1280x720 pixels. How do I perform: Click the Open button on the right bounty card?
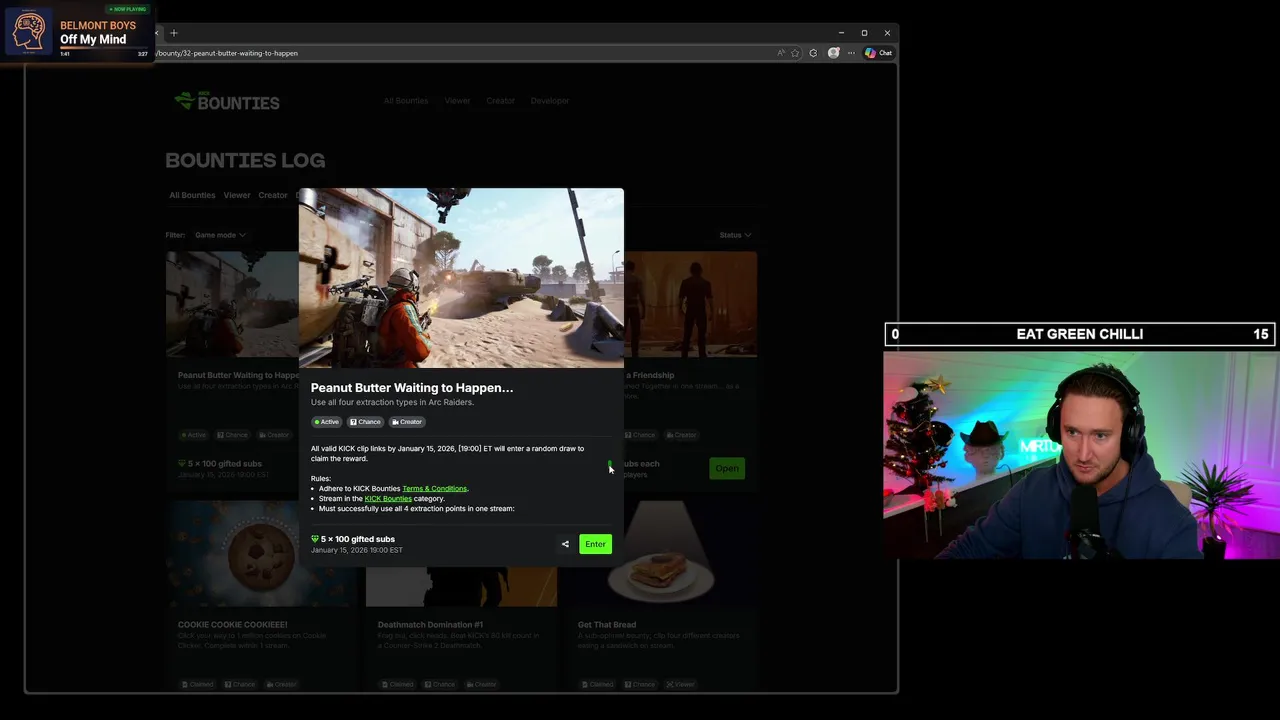727,468
